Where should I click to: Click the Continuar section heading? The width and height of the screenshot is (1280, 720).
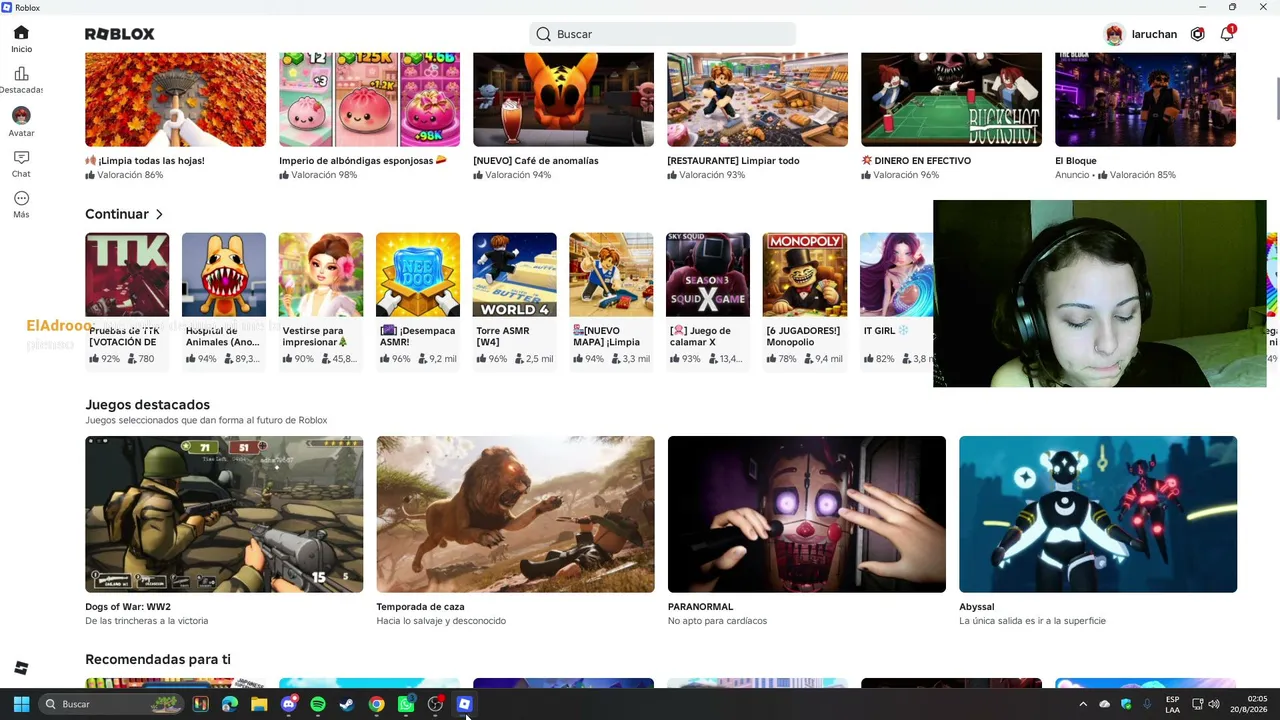click(x=116, y=214)
